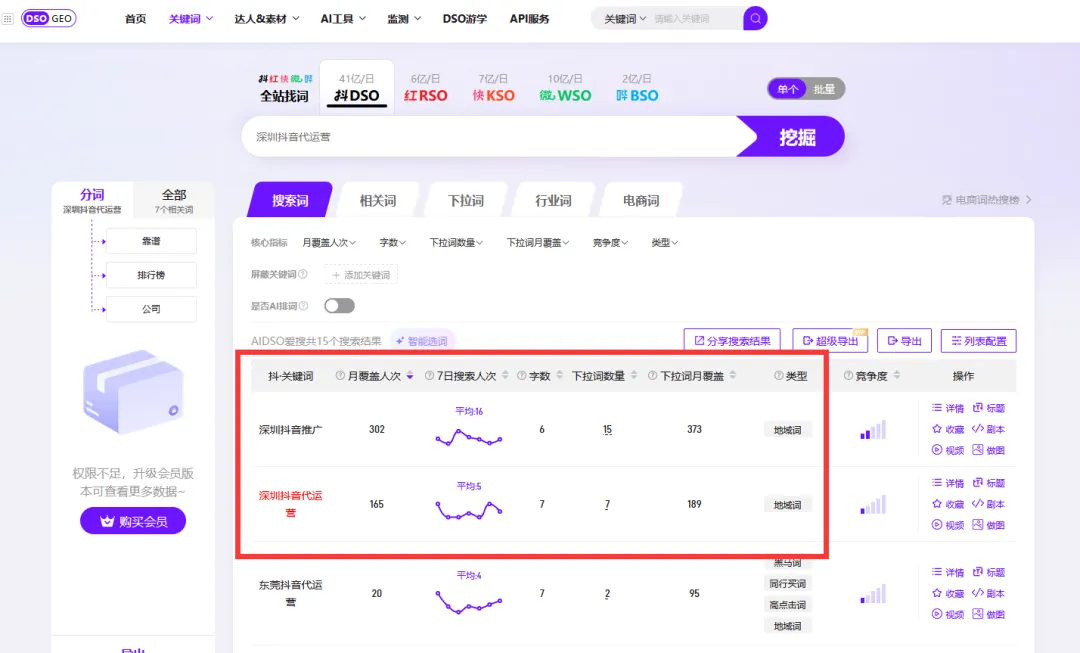Toggle descending sort on 月覆盖人次 column

410,375
